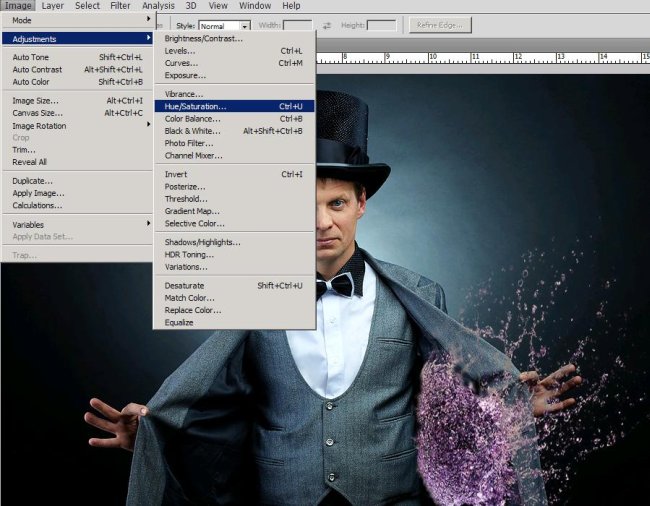Screen dimensions: 650x506
Task: Open Photo Filter adjustment
Action: (x=234, y=143)
